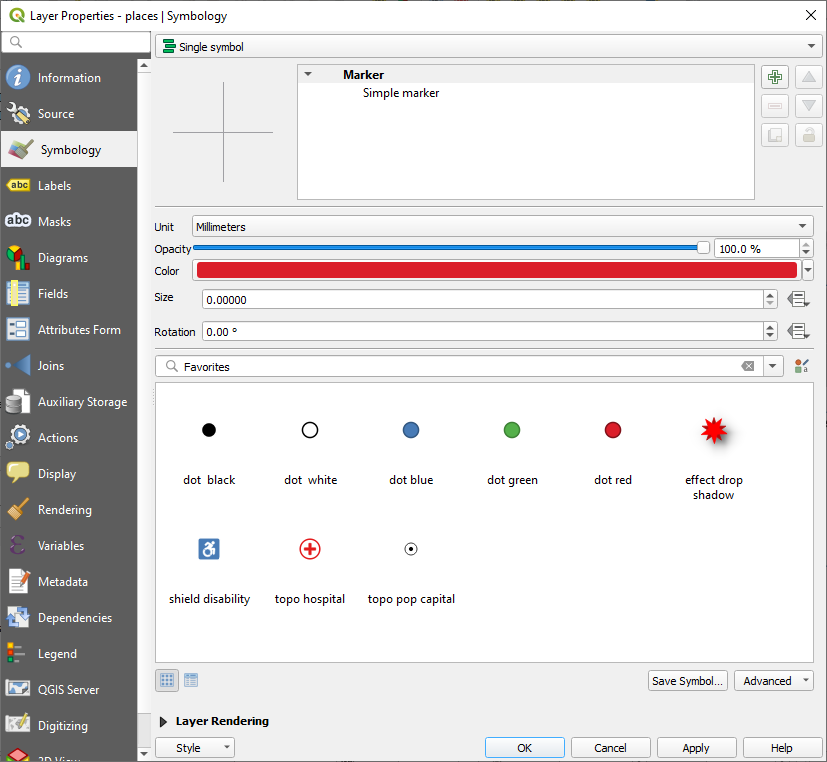Pick the effect drop shadow marker
Image resolution: width=827 pixels, height=762 pixels.
pyautogui.click(x=713, y=431)
